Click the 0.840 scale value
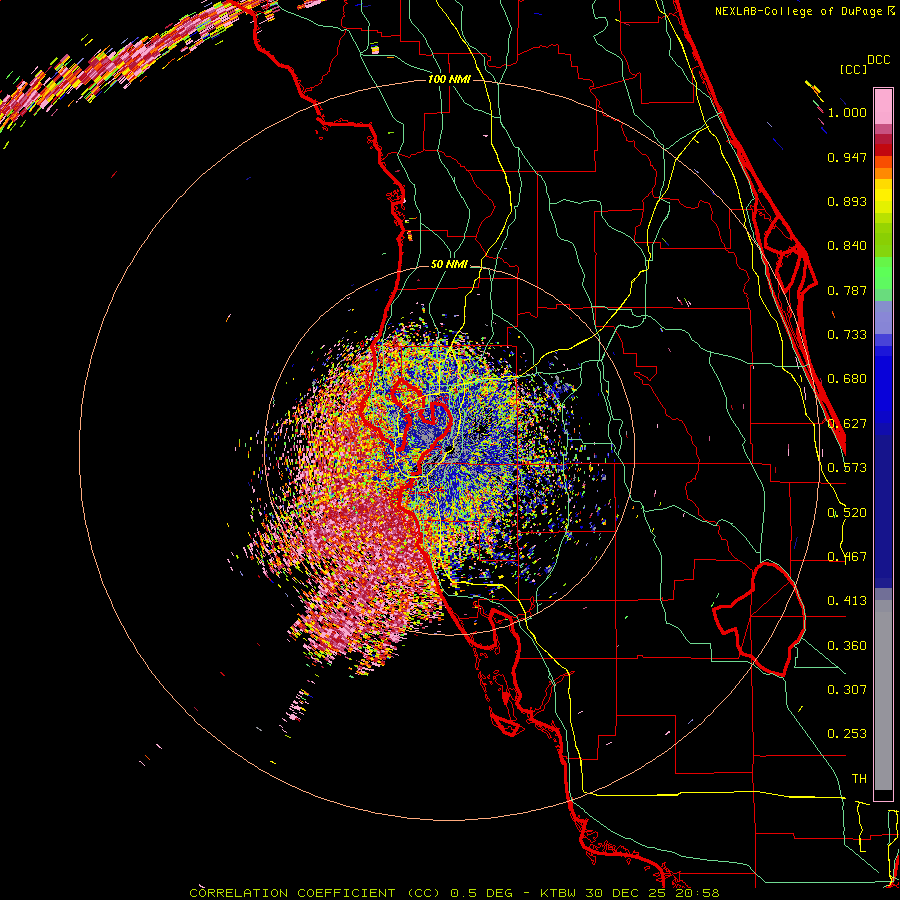Screen dimensions: 900x900 click(x=847, y=246)
